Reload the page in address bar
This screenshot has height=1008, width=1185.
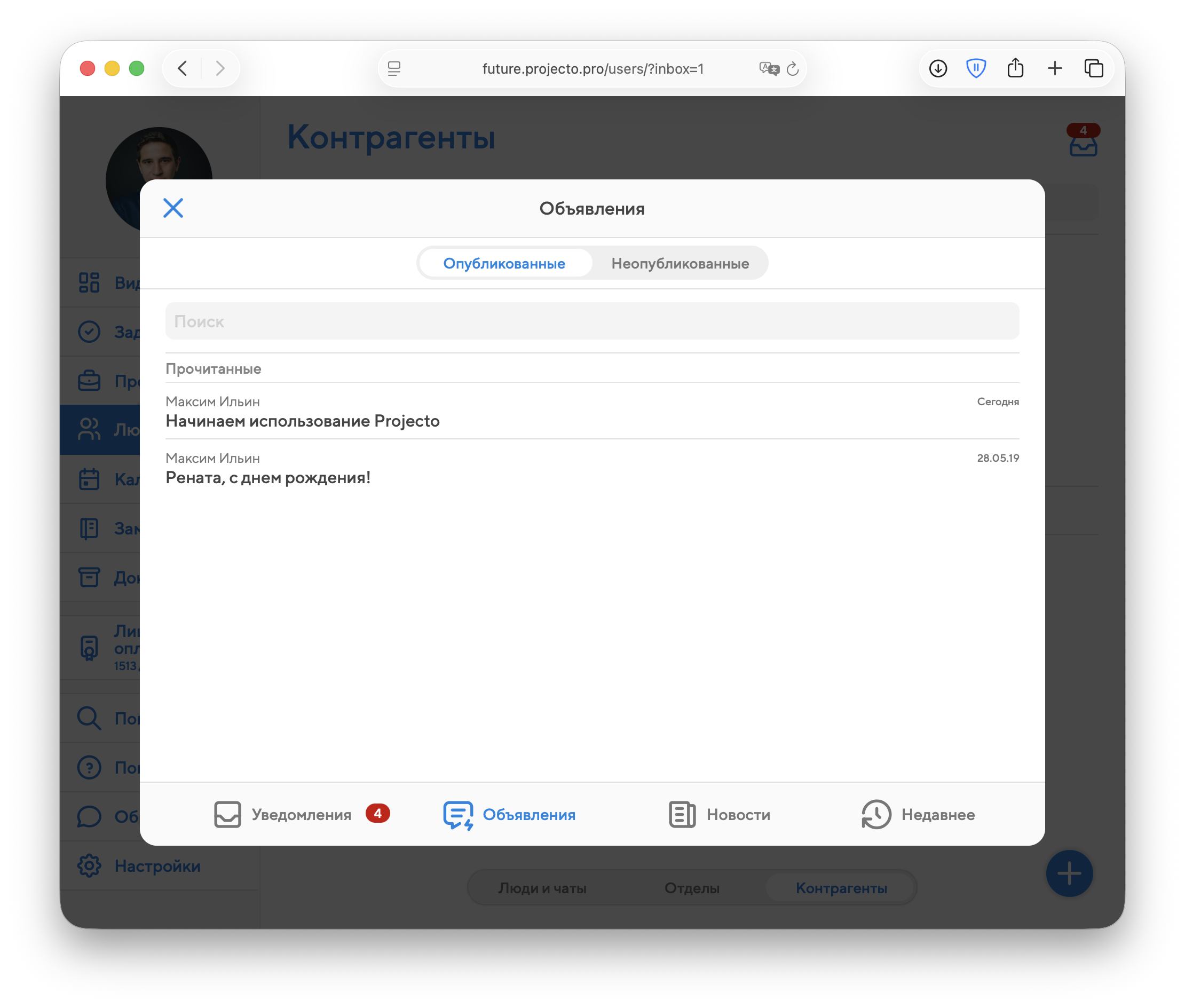point(793,69)
